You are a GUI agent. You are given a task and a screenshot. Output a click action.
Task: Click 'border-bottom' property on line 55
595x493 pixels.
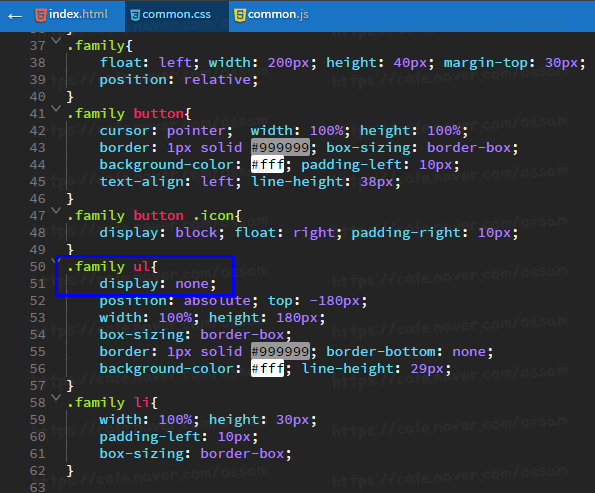coord(381,351)
